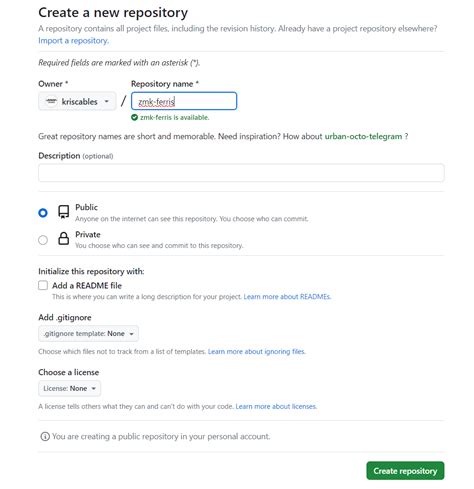This screenshot has height=489, width=474.
Task: Open Learn more about ignoring files link
Action: coord(256,352)
